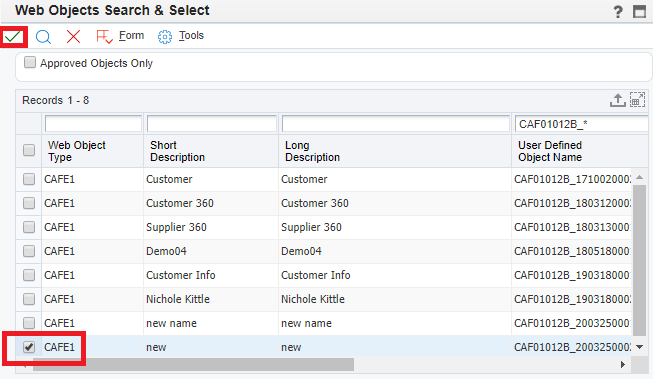Viewport: 653px width, 381px height.
Task: Toggle the select-all header checkbox
Action: point(29,150)
